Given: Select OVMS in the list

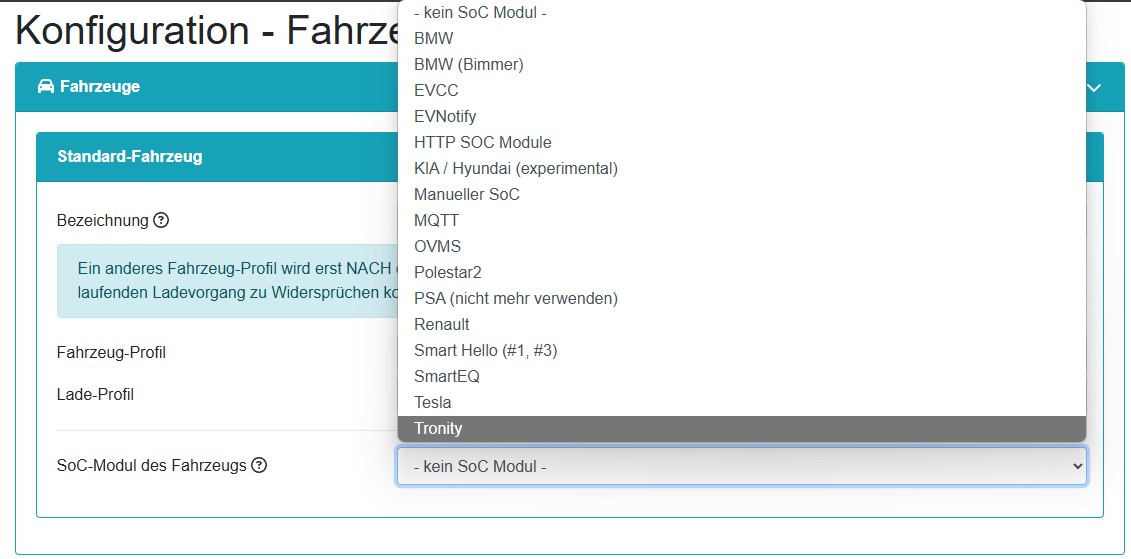Looking at the screenshot, I should point(438,246).
